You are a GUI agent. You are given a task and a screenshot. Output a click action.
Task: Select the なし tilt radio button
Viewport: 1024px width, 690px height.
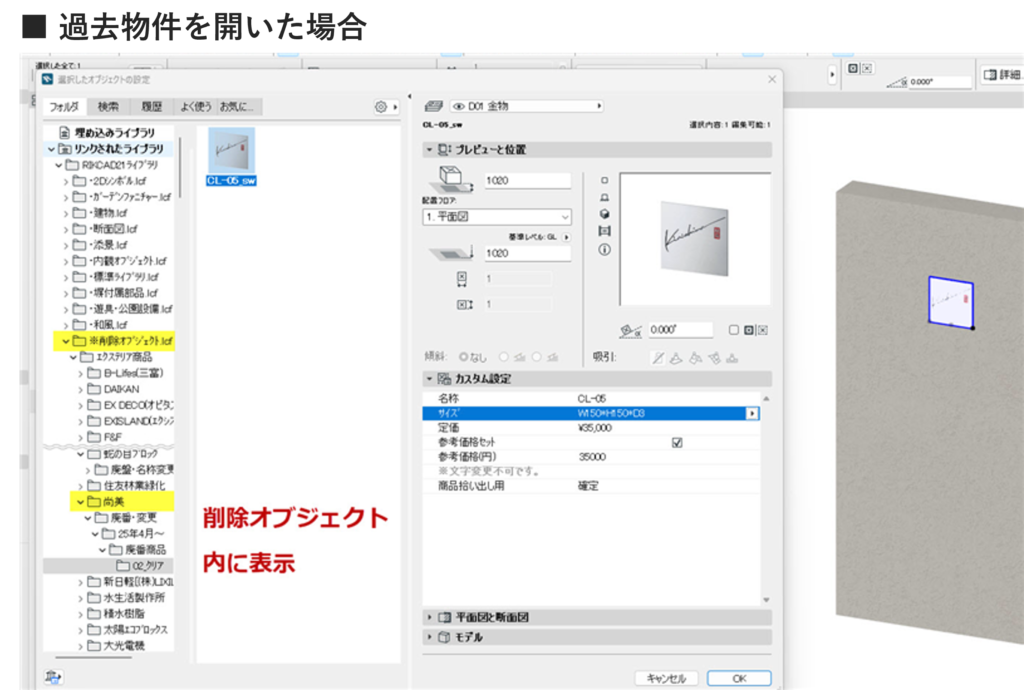pyautogui.click(x=464, y=357)
